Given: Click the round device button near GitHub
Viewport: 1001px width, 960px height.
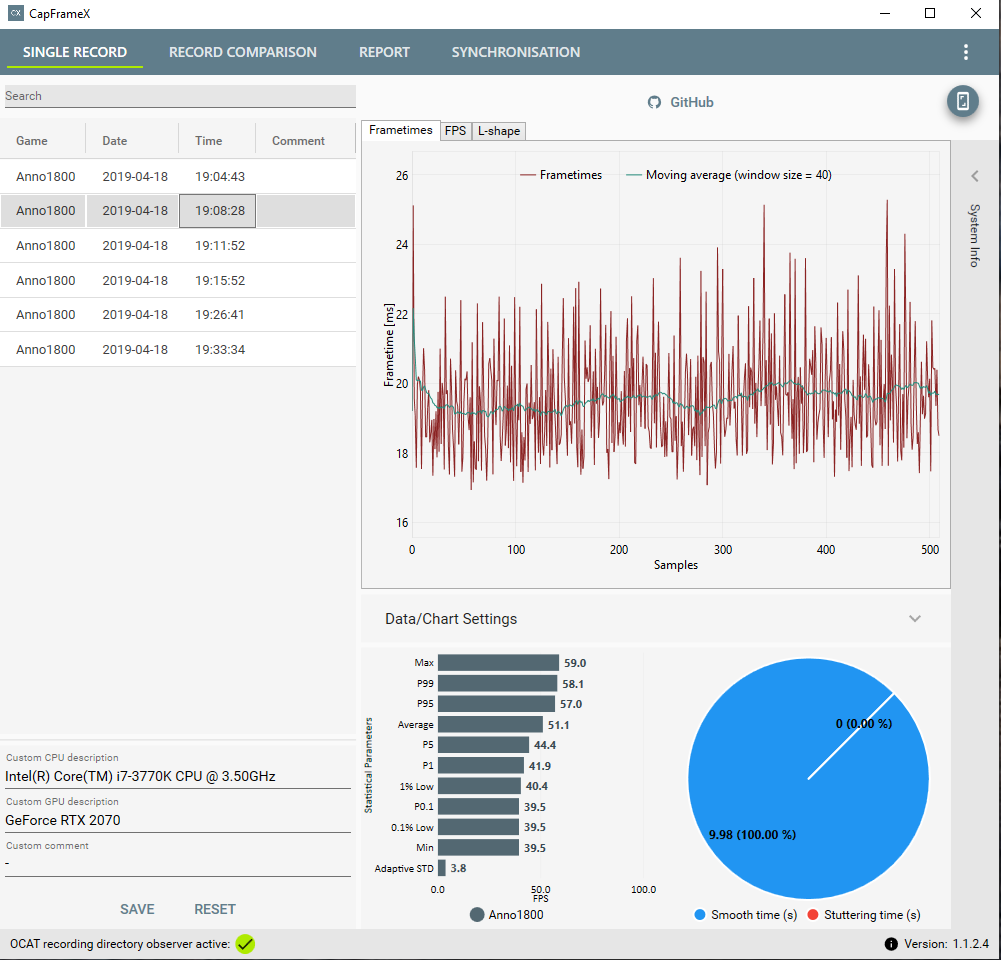Looking at the screenshot, I should click(x=962, y=101).
